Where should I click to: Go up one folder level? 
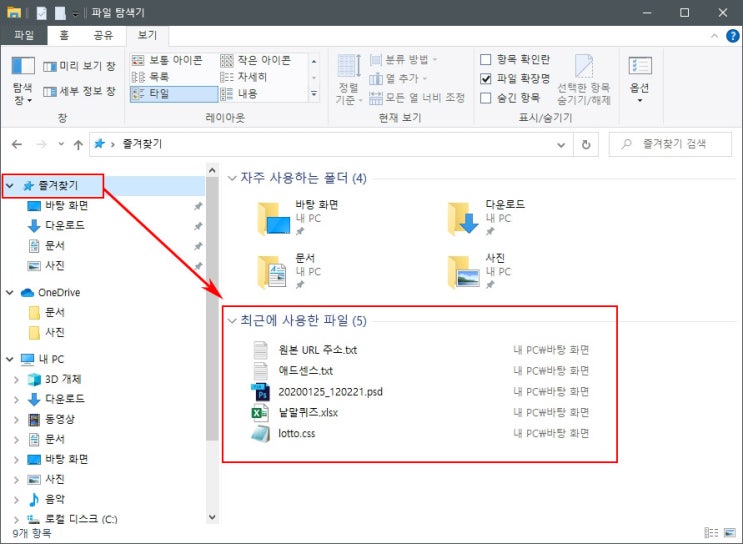(x=78, y=145)
